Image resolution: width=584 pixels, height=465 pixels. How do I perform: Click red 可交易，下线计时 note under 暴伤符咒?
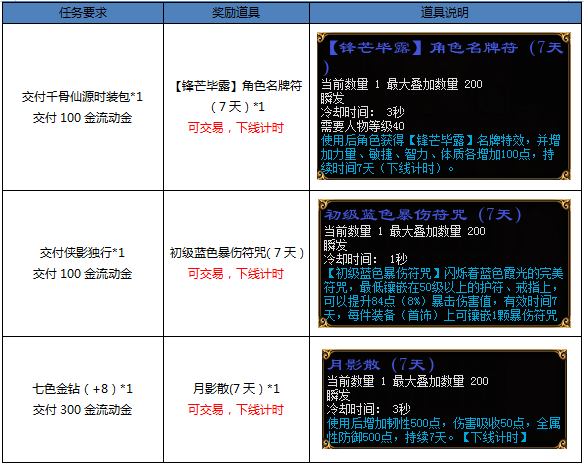tap(236, 273)
